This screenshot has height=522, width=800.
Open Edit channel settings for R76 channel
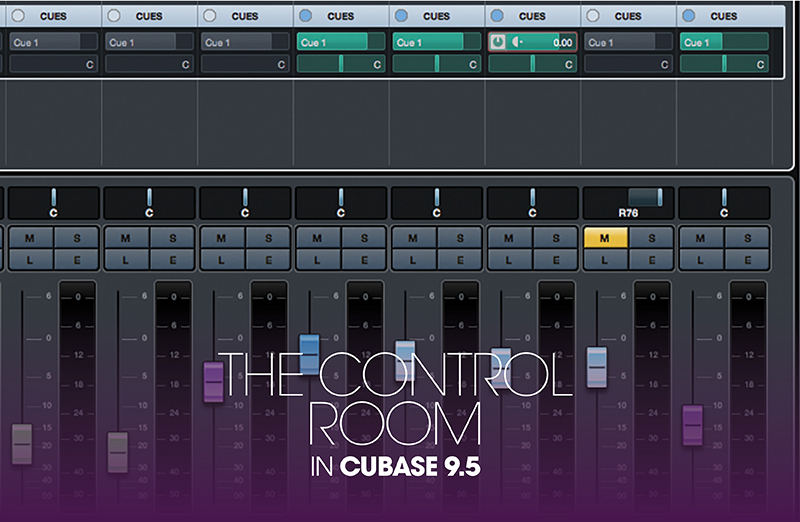pos(651,259)
